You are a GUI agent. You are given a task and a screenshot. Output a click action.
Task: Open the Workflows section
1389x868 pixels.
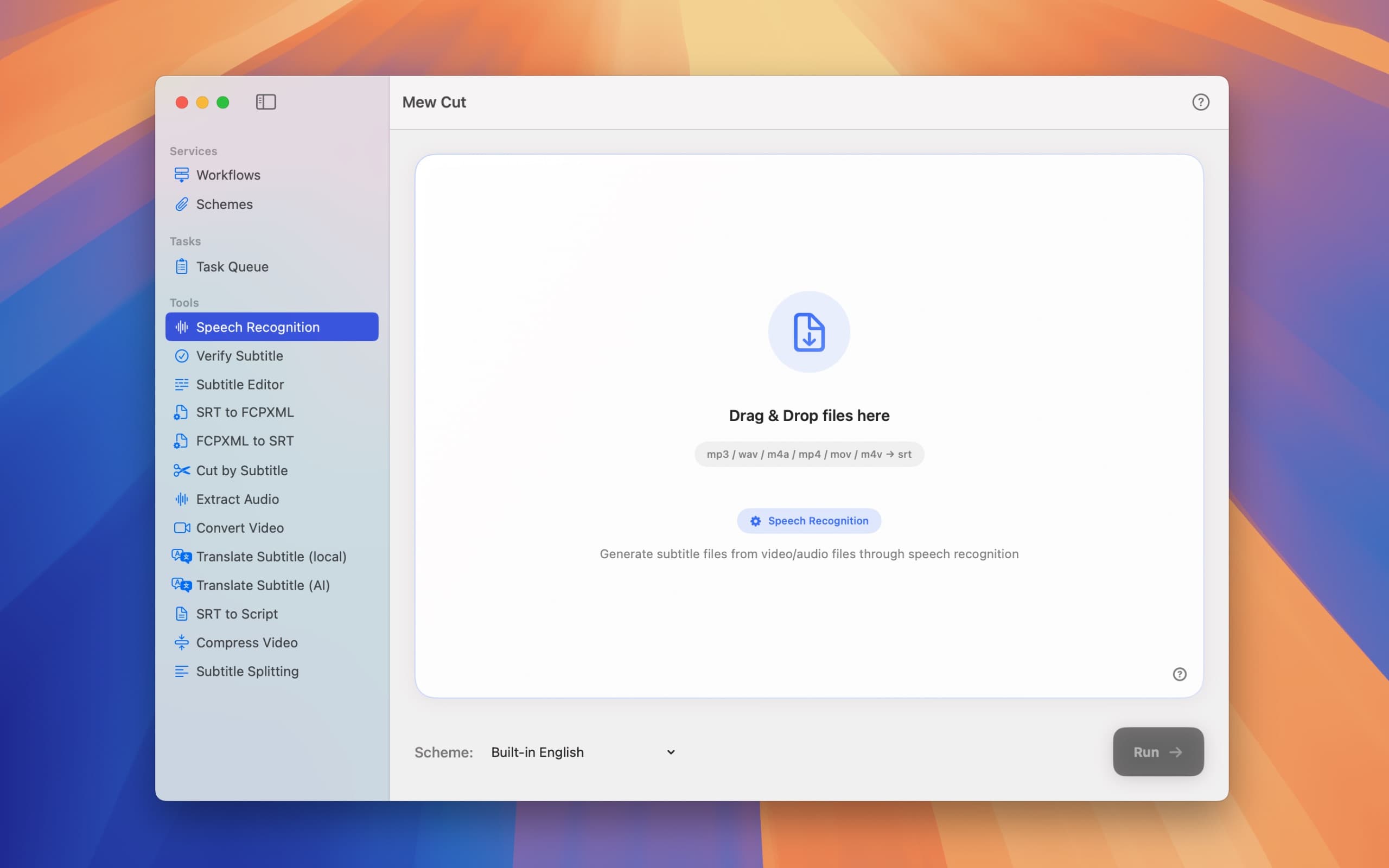coord(228,175)
